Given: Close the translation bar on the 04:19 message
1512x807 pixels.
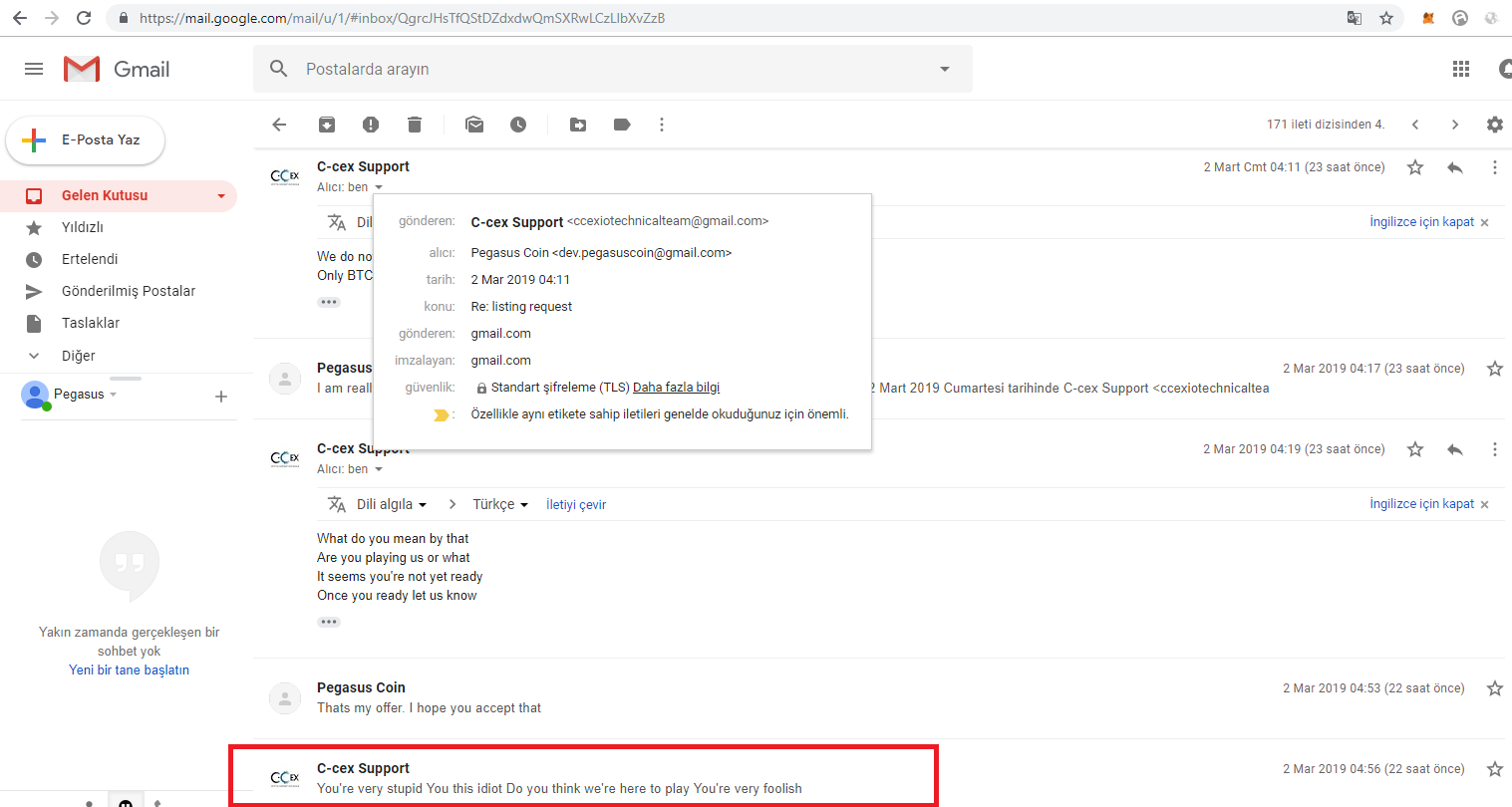Looking at the screenshot, I should click(x=1484, y=504).
